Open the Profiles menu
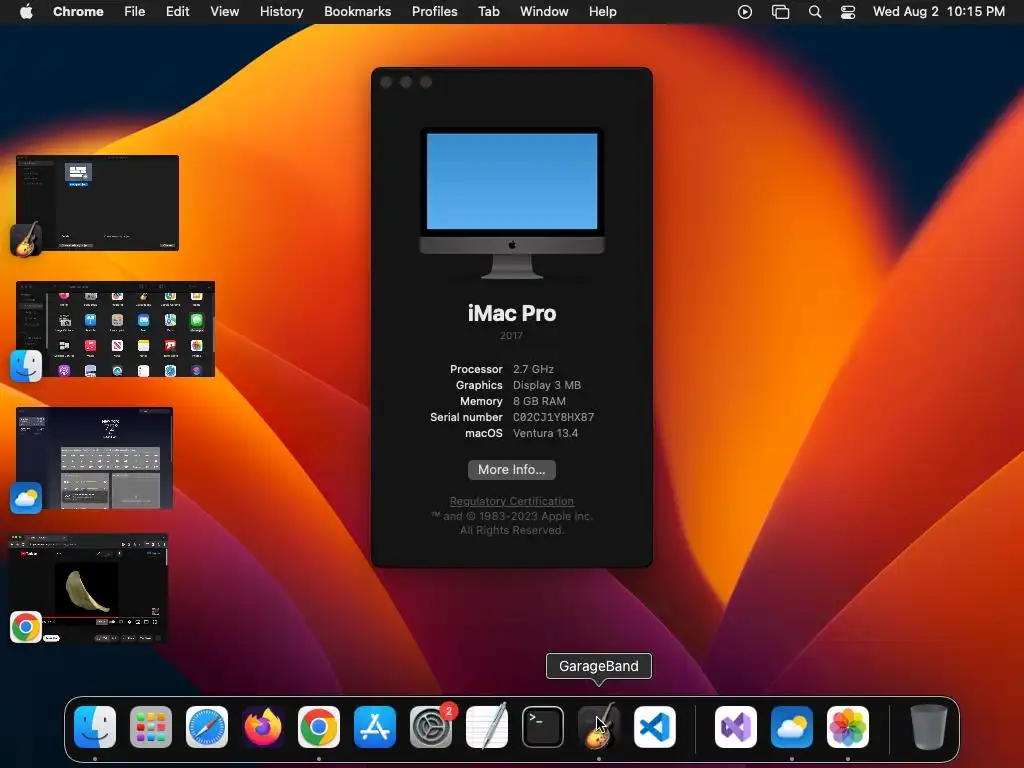 434,12
